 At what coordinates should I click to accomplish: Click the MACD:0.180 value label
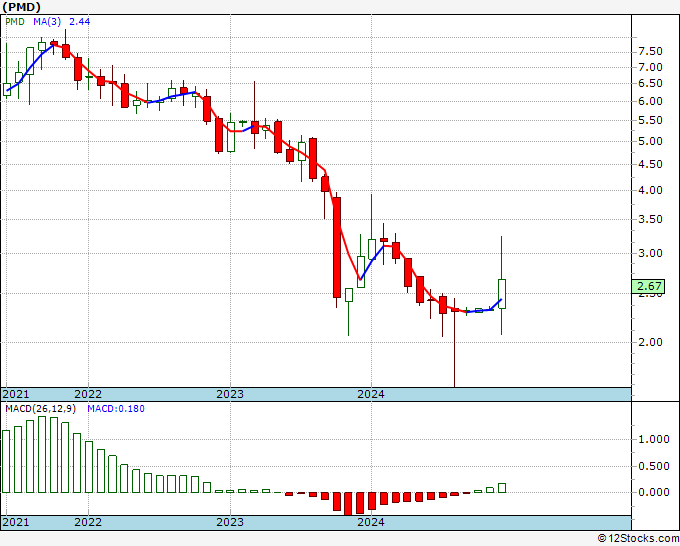click(x=116, y=409)
